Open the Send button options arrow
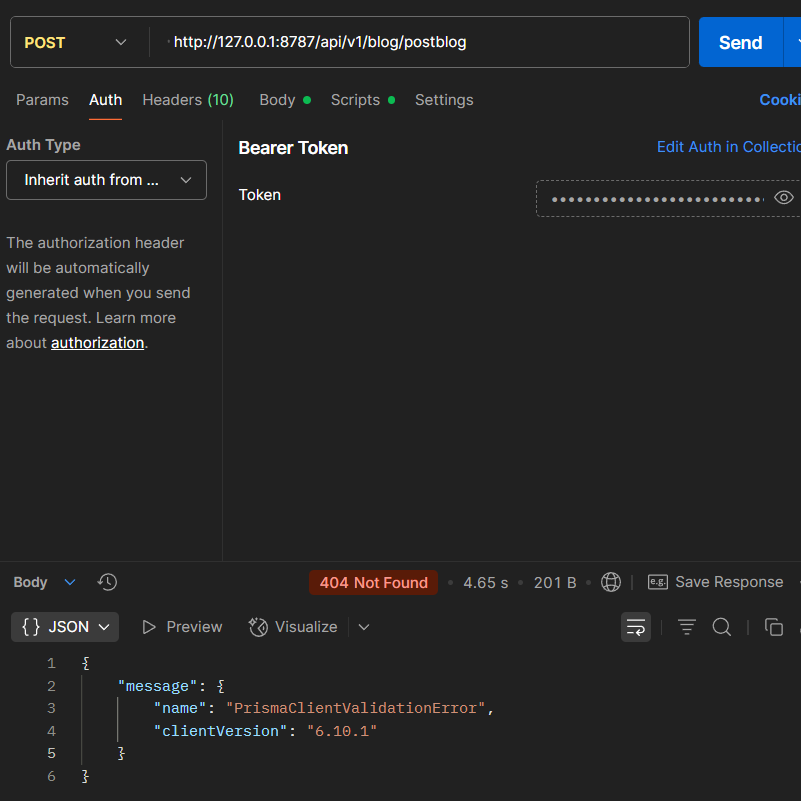The image size is (801, 801). click(x=795, y=42)
